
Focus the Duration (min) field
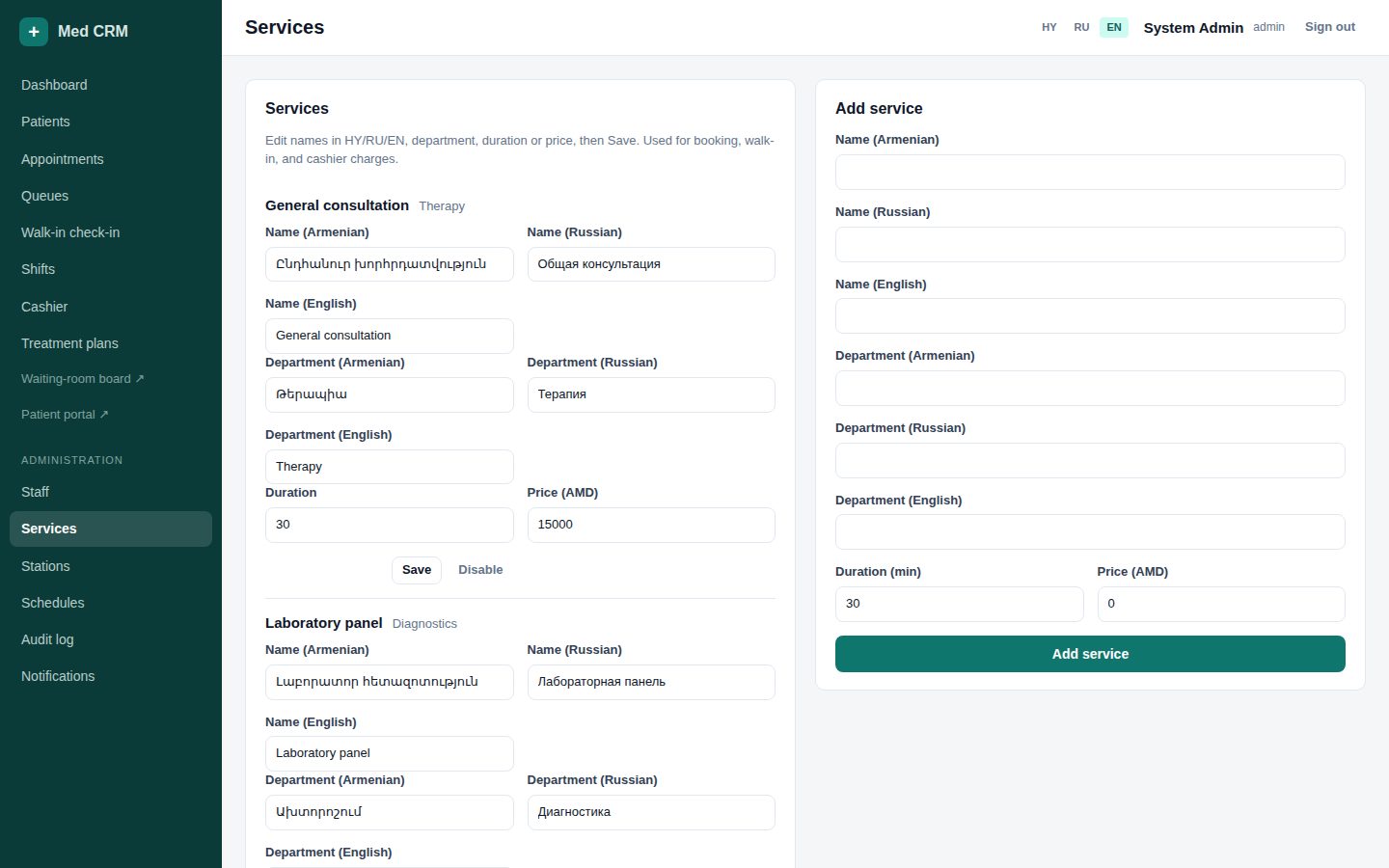(959, 604)
